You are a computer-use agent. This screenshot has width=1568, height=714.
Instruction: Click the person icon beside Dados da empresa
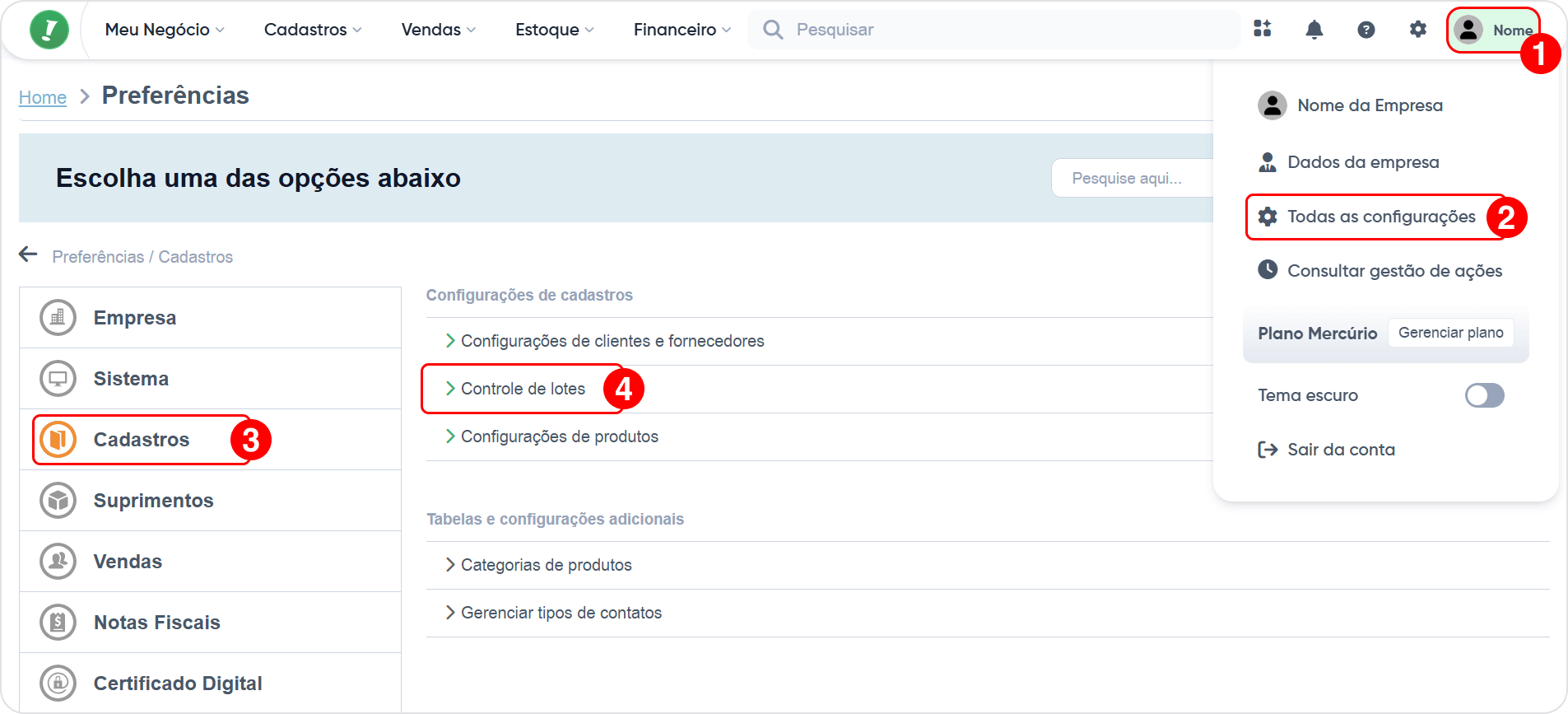point(1268,162)
